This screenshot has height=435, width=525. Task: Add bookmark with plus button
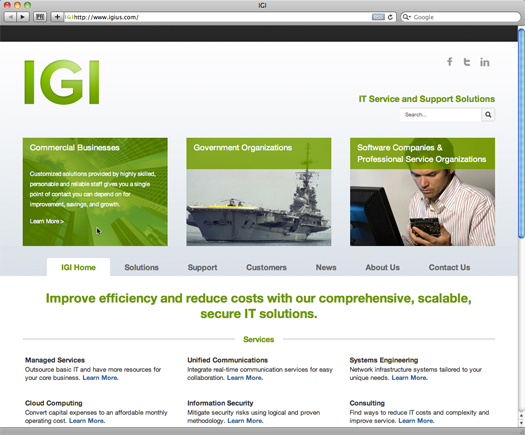(x=57, y=17)
